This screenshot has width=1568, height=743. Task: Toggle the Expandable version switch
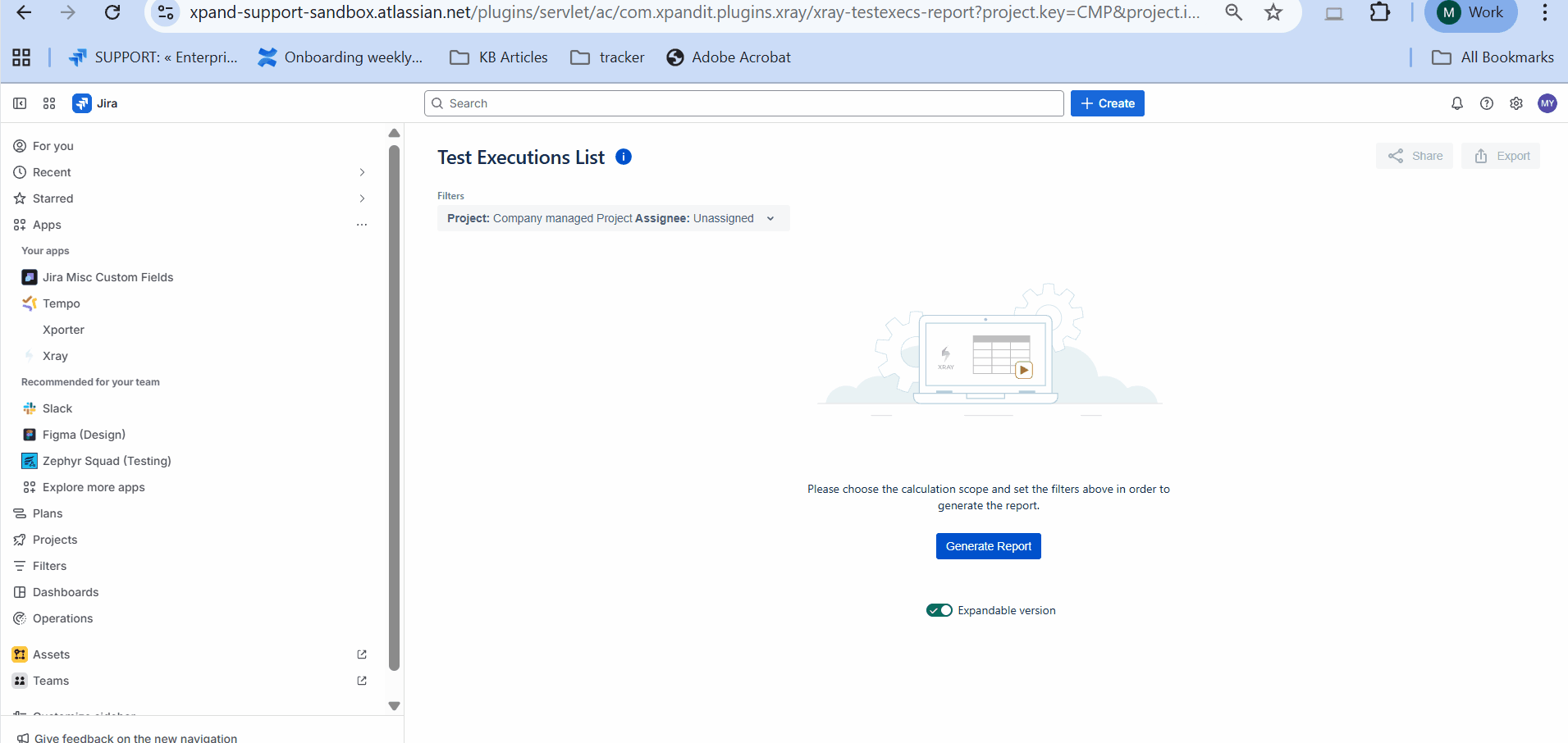coord(939,610)
